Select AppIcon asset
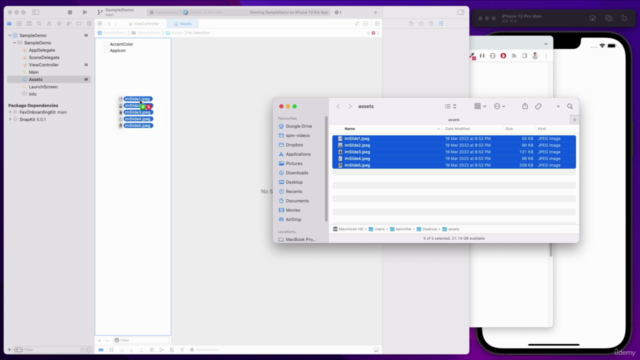The height and width of the screenshot is (360, 640). coord(118,51)
